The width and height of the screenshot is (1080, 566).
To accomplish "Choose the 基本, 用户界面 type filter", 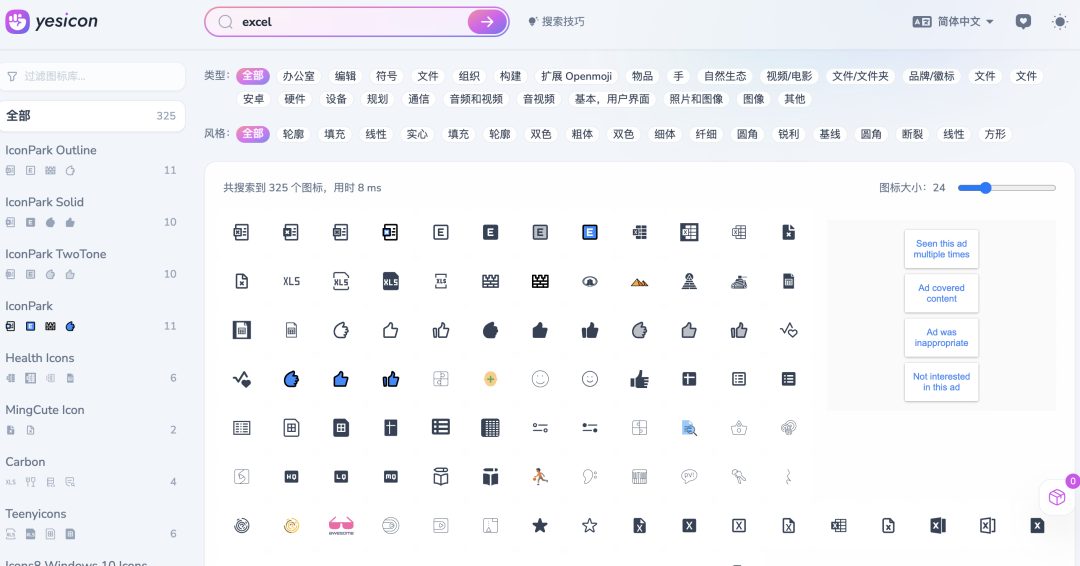I will (x=612, y=99).
